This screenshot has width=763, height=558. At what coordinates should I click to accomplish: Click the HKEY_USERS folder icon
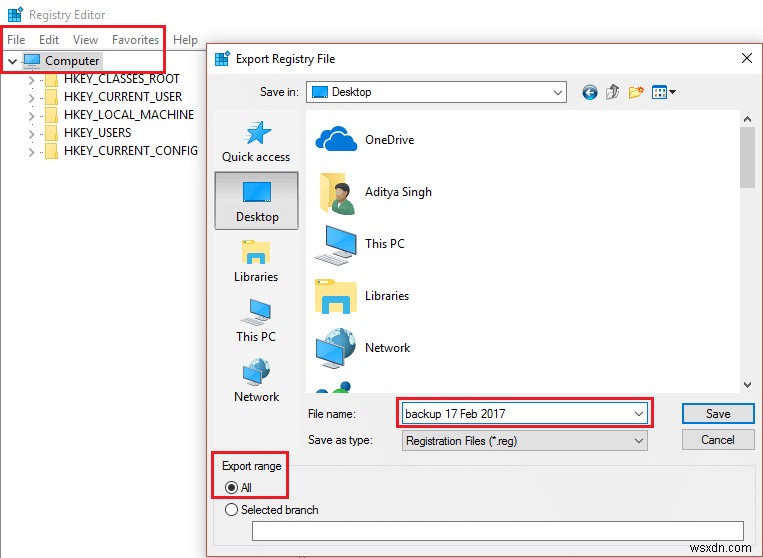51,133
